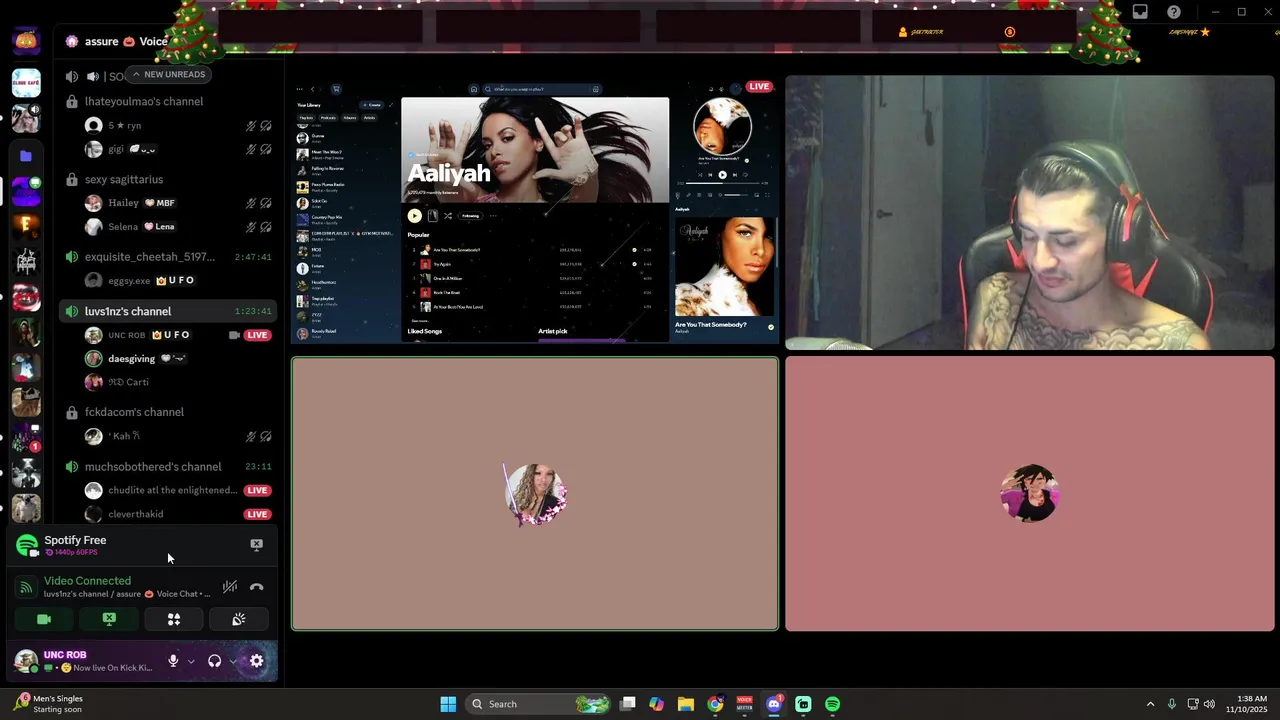
Task: Join muchsobothered's channel
Action: (167, 467)
